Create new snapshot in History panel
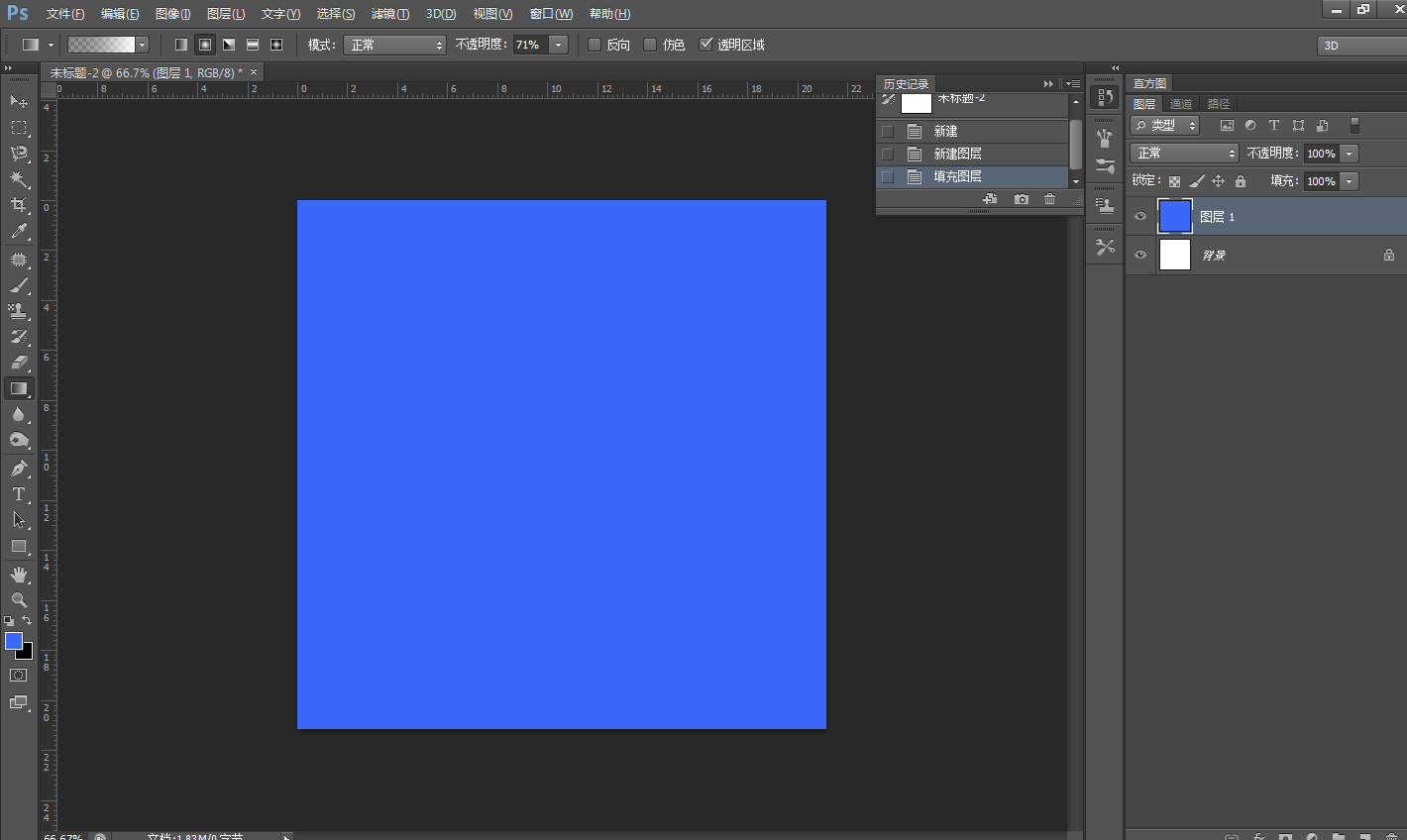 [x=1021, y=199]
